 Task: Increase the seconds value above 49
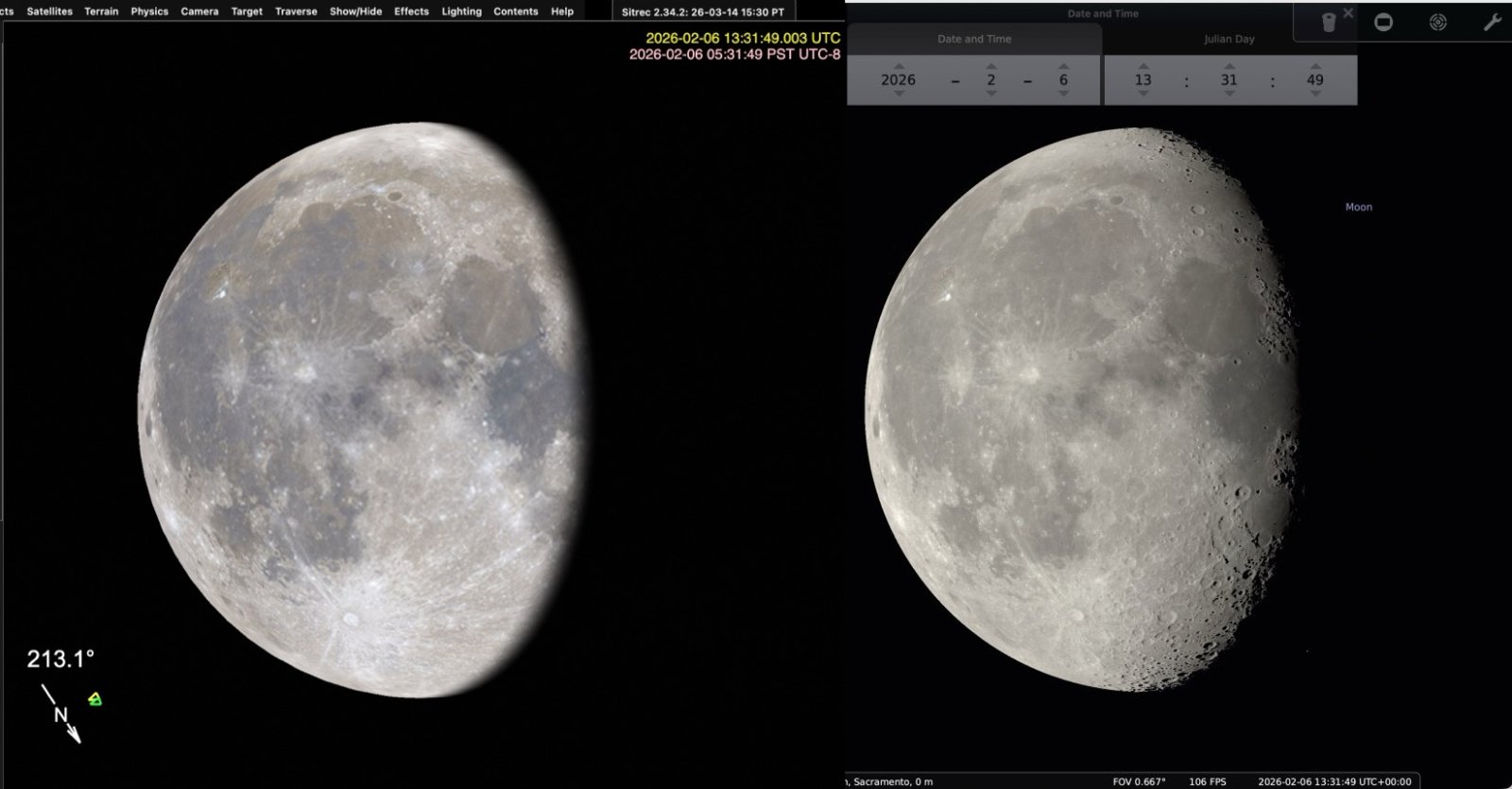pyautogui.click(x=1314, y=67)
